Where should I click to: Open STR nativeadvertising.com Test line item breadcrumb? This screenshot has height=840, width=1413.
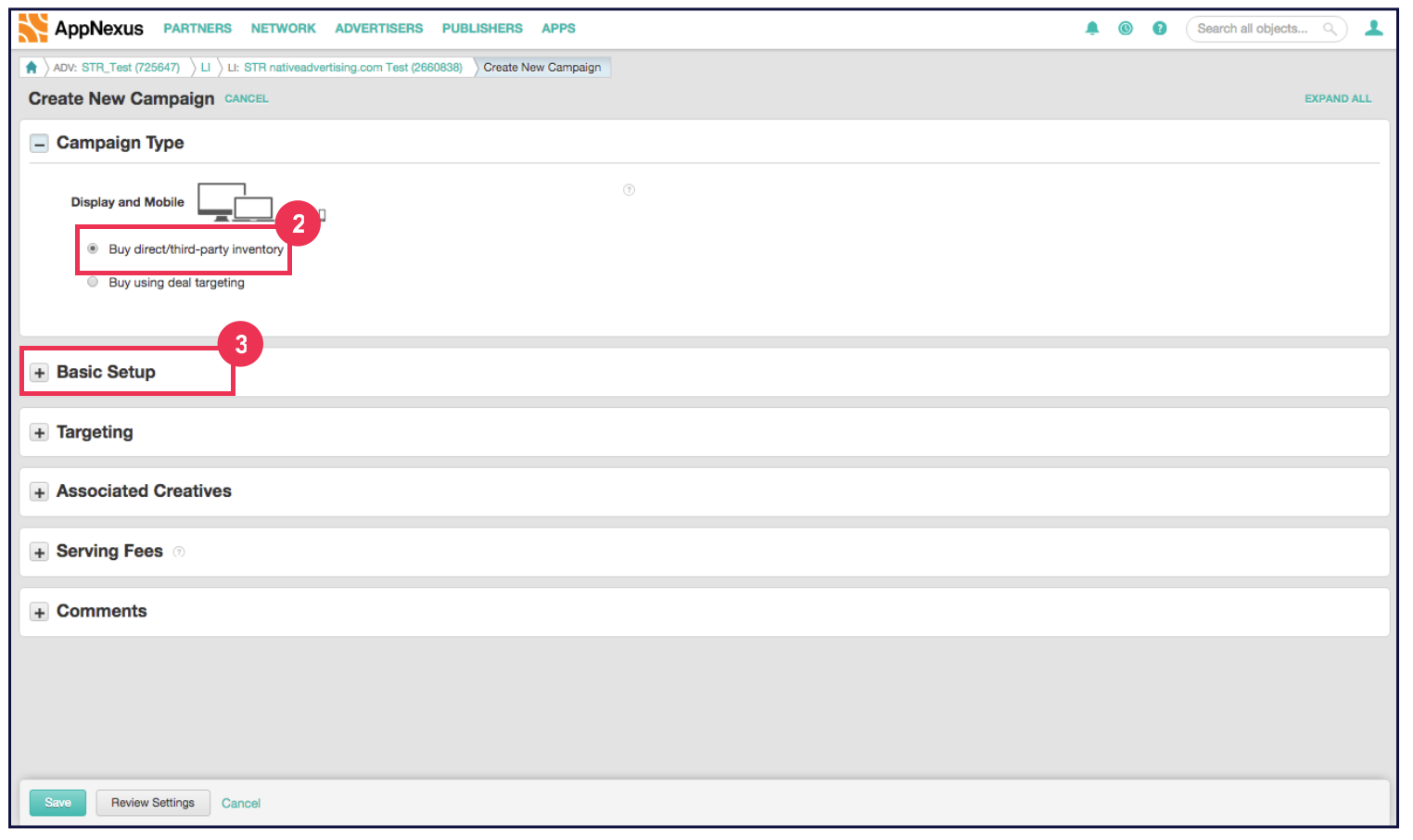353,68
